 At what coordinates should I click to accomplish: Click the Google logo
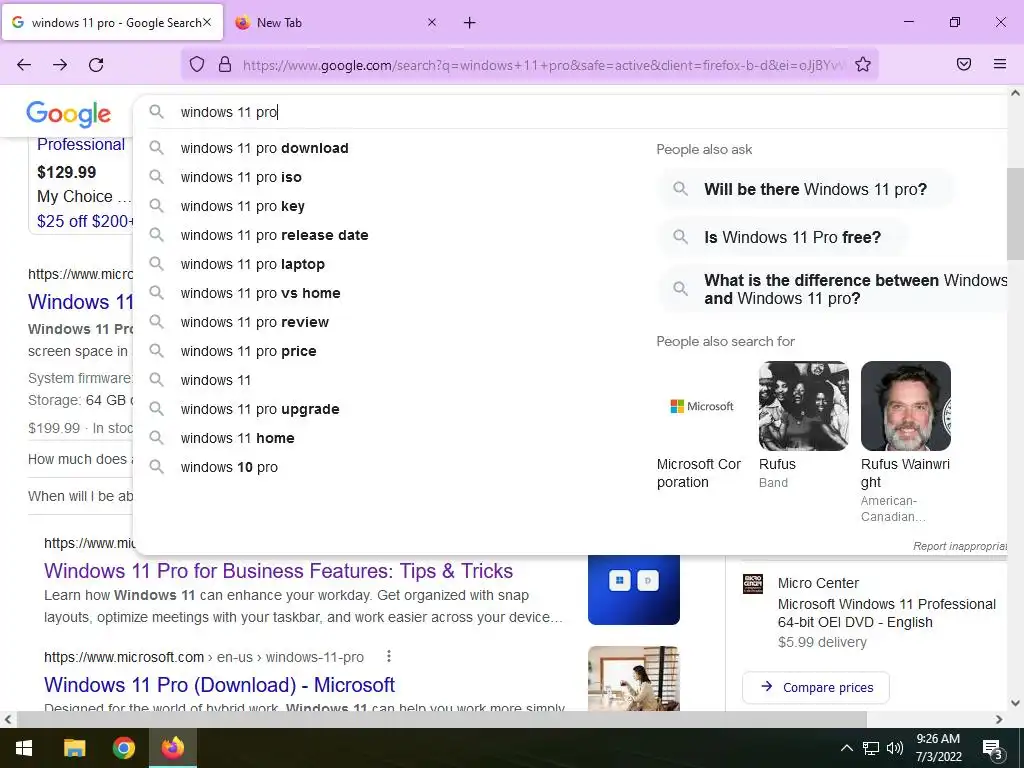69,114
